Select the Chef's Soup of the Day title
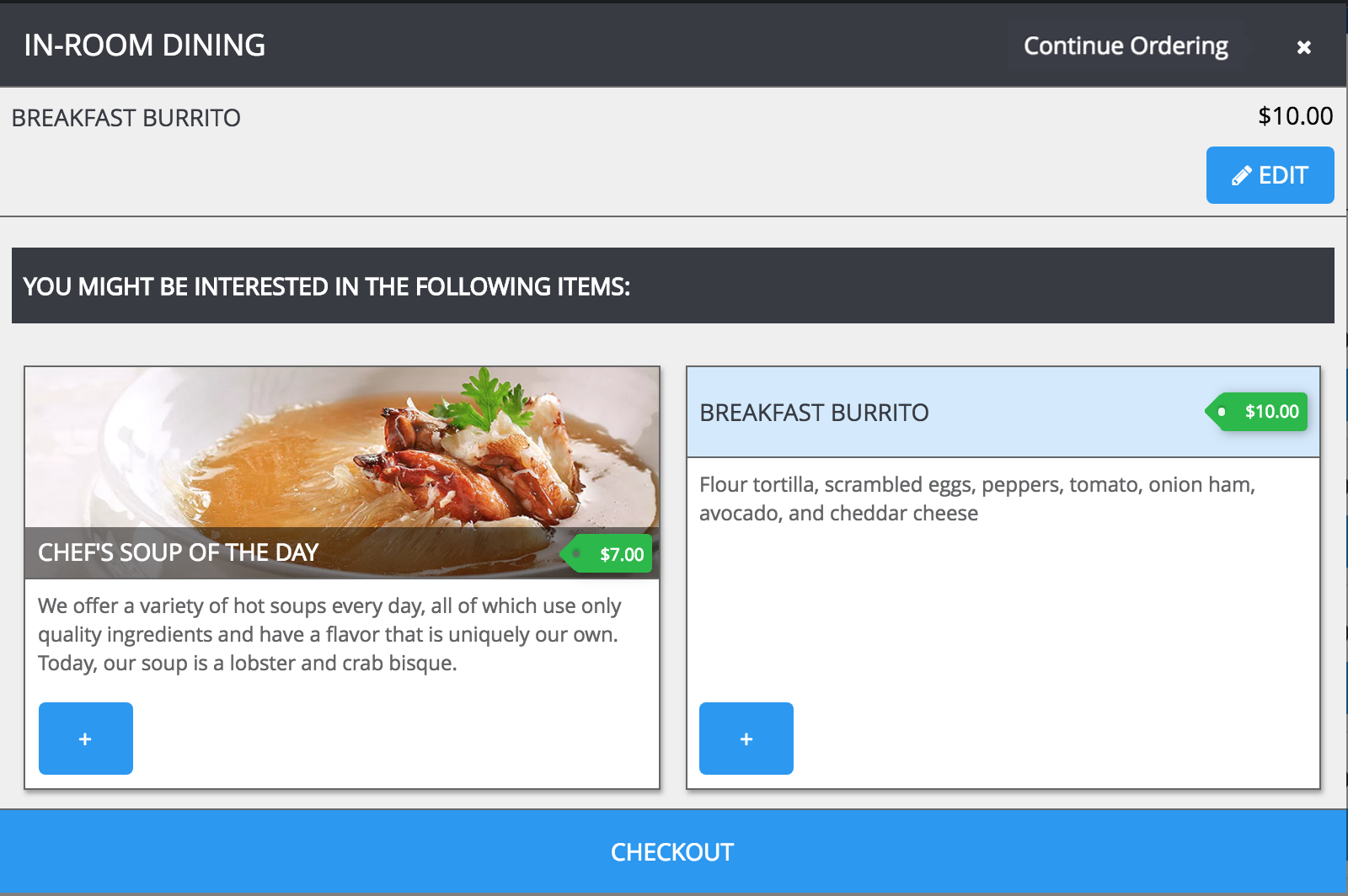 click(179, 552)
